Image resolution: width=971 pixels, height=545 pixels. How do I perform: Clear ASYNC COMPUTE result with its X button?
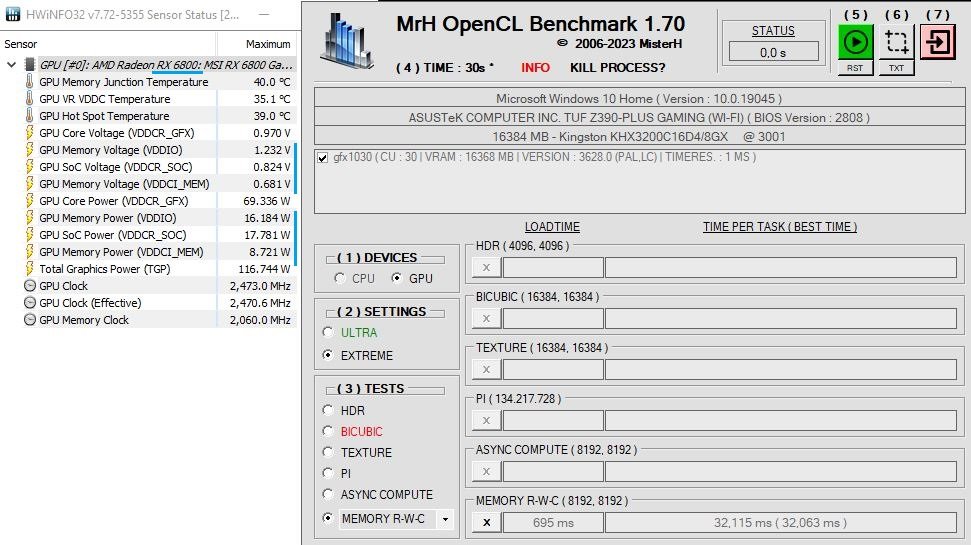click(x=486, y=471)
